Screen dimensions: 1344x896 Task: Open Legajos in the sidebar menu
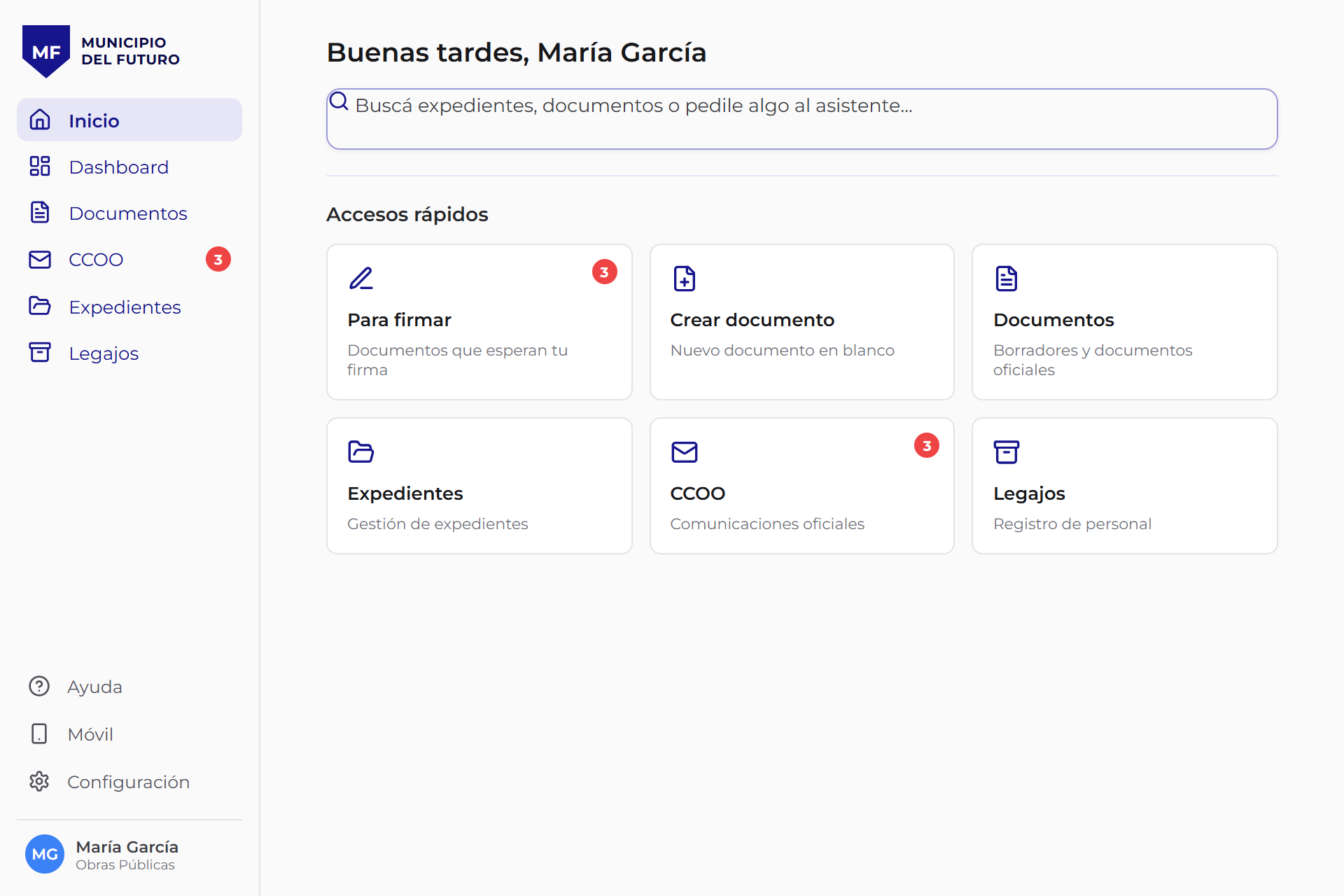[129, 352]
